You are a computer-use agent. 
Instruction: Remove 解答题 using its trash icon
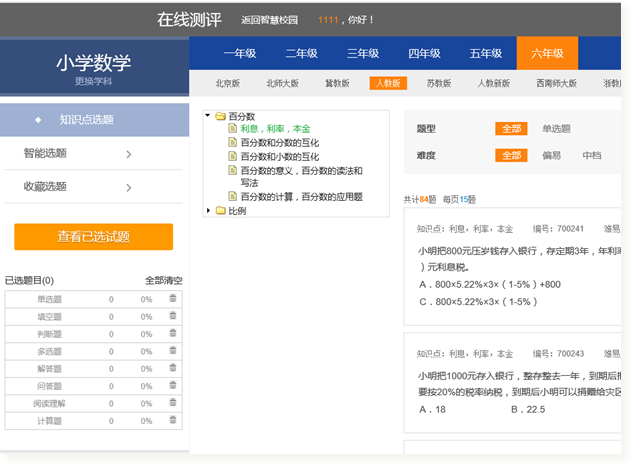(173, 368)
